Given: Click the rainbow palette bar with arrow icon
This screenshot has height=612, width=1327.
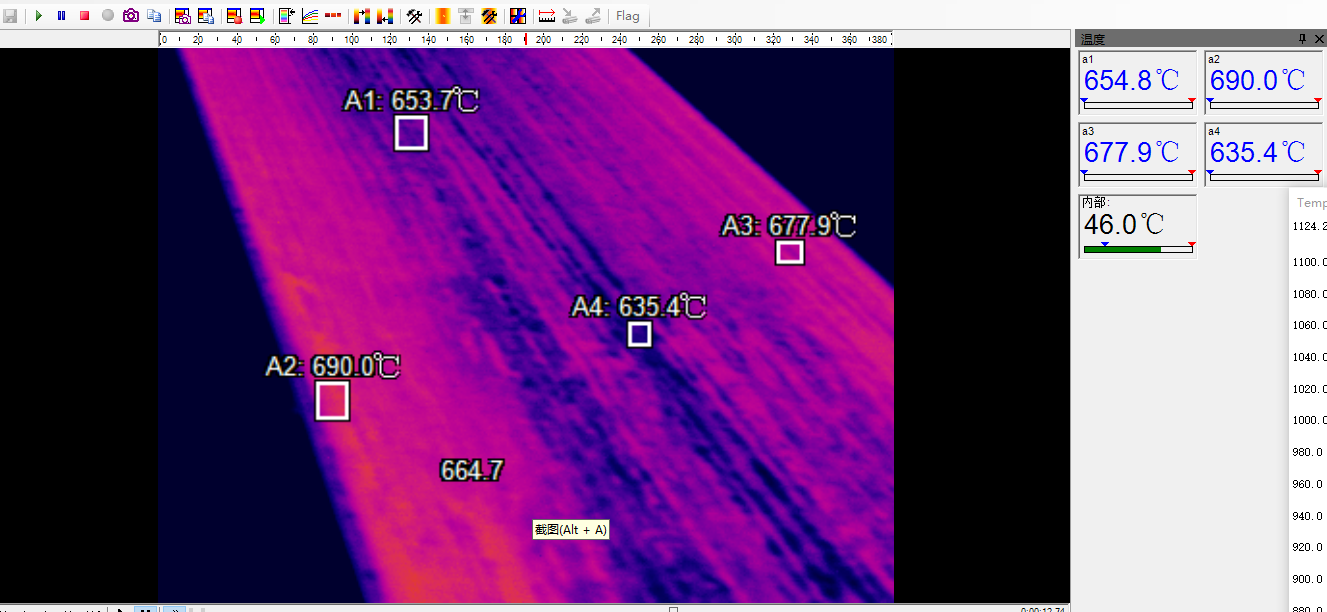Looking at the screenshot, I should coord(287,16).
